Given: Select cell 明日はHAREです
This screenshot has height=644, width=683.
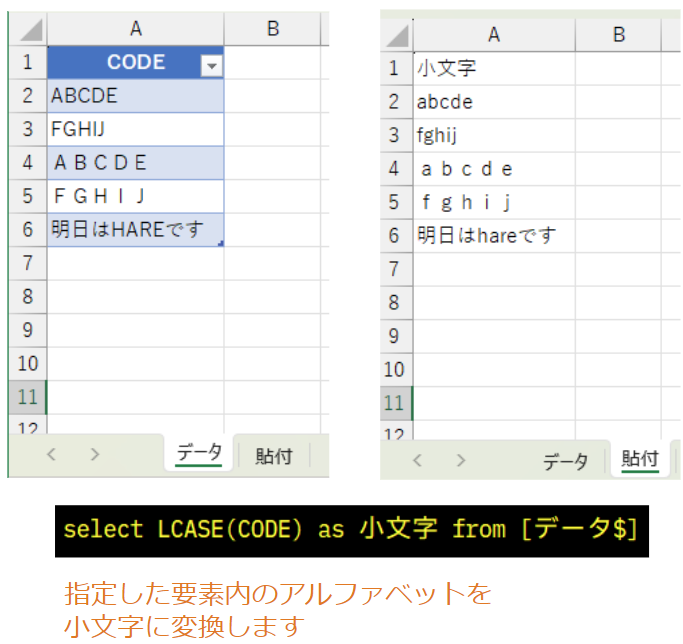Looking at the screenshot, I should click(x=135, y=230).
